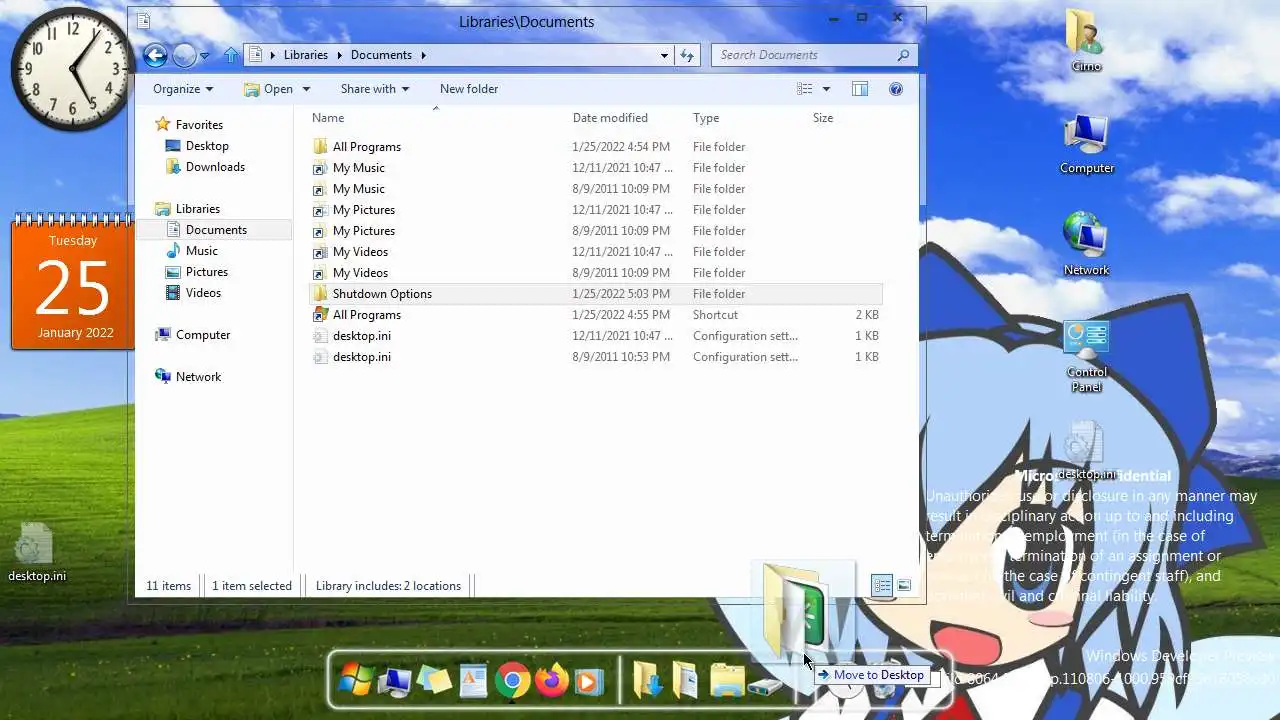The image size is (1280, 720).
Task: Open Computer monitor icon in dock
Action: (396, 682)
